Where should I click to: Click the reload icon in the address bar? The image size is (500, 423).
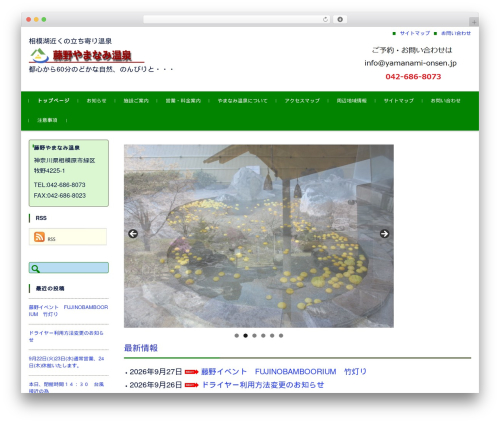(x=325, y=19)
